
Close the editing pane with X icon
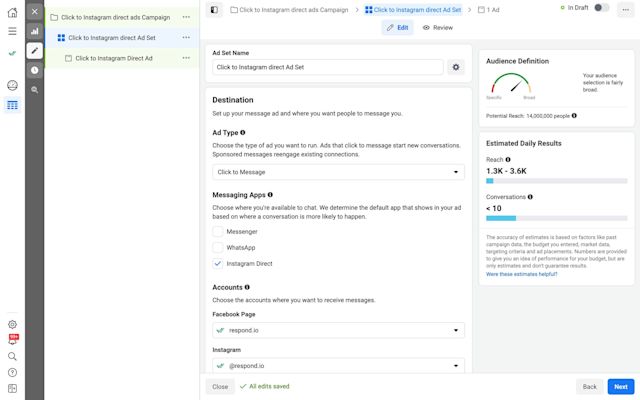click(x=35, y=11)
